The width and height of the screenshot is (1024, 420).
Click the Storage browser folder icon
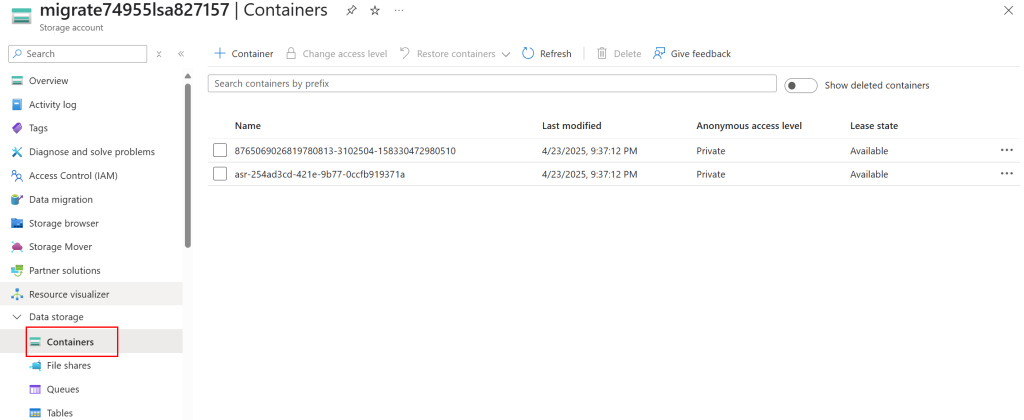tap(17, 223)
